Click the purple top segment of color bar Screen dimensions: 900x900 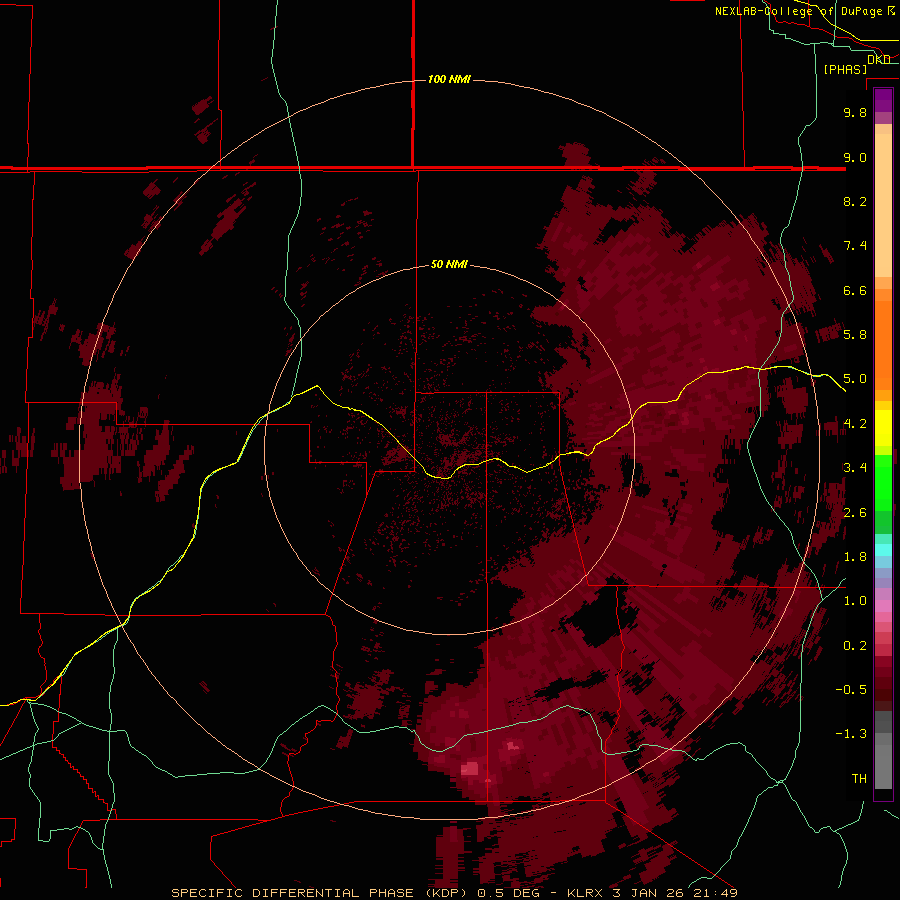pos(883,100)
